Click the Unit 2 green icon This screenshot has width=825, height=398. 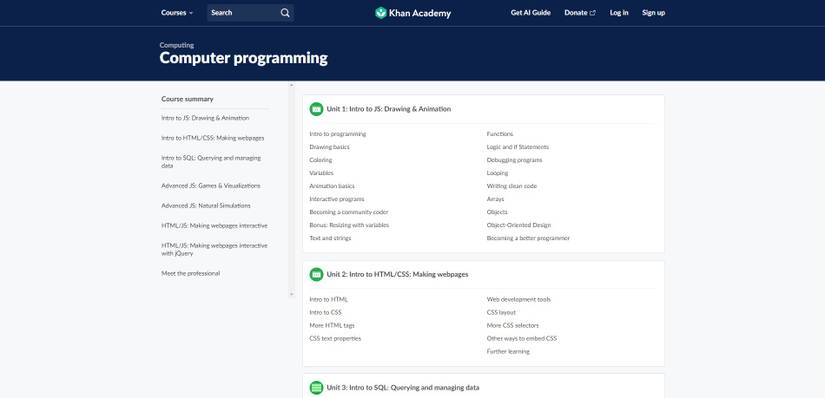tap(316, 274)
